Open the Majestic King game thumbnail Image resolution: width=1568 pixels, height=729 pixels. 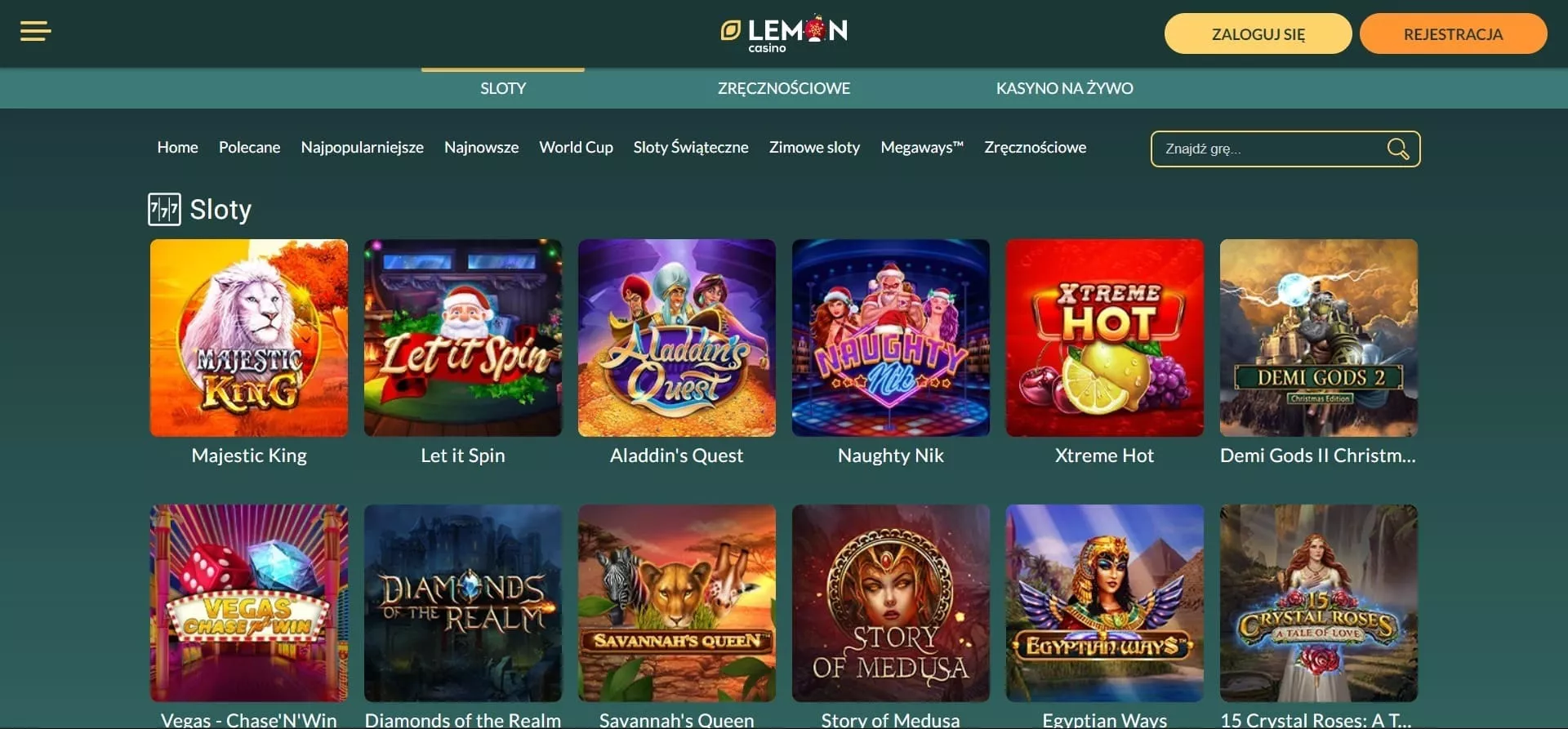click(x=249, y=338)
